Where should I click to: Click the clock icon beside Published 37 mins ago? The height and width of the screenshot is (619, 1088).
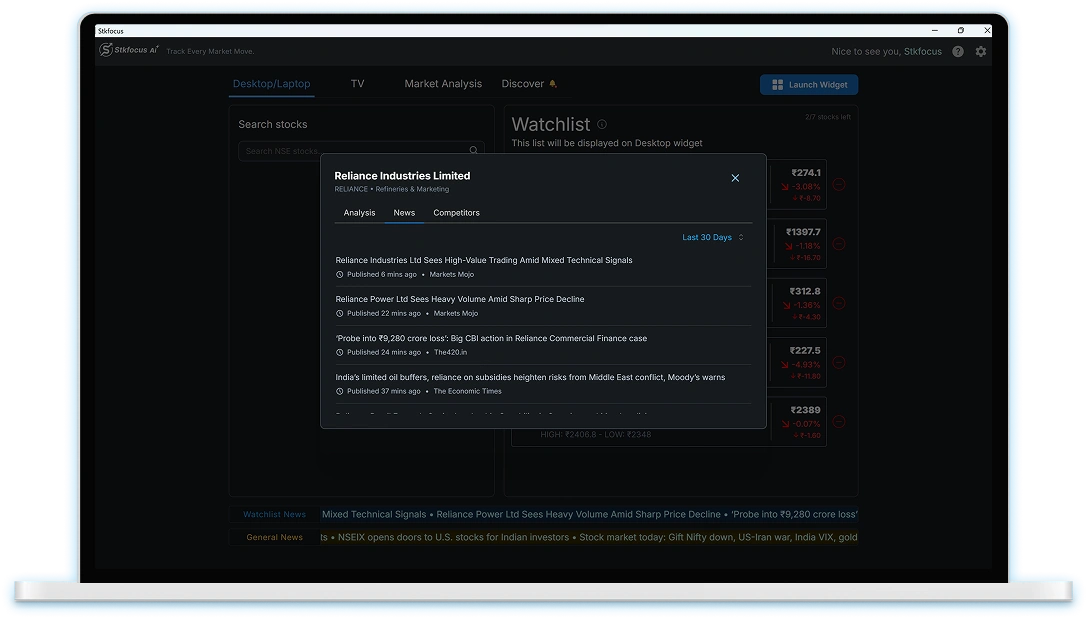tap(339, 391)
